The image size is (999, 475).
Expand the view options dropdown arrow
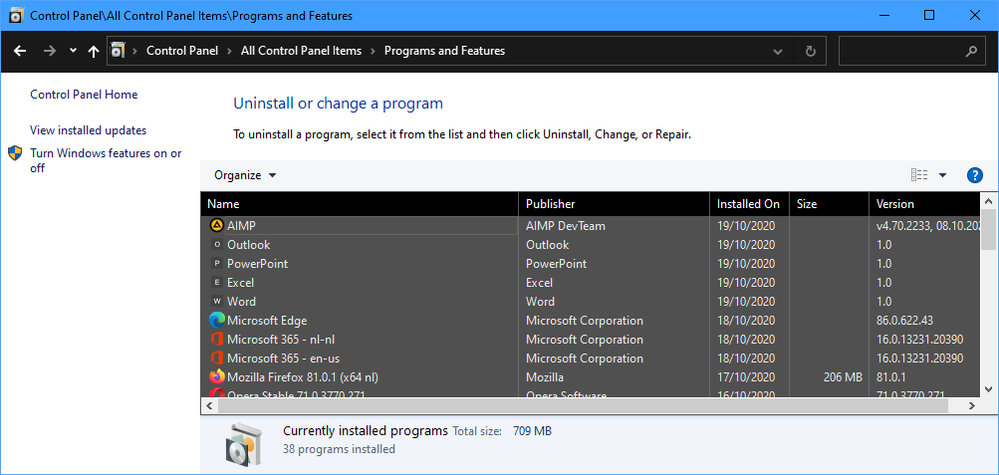tap(943, 175)
